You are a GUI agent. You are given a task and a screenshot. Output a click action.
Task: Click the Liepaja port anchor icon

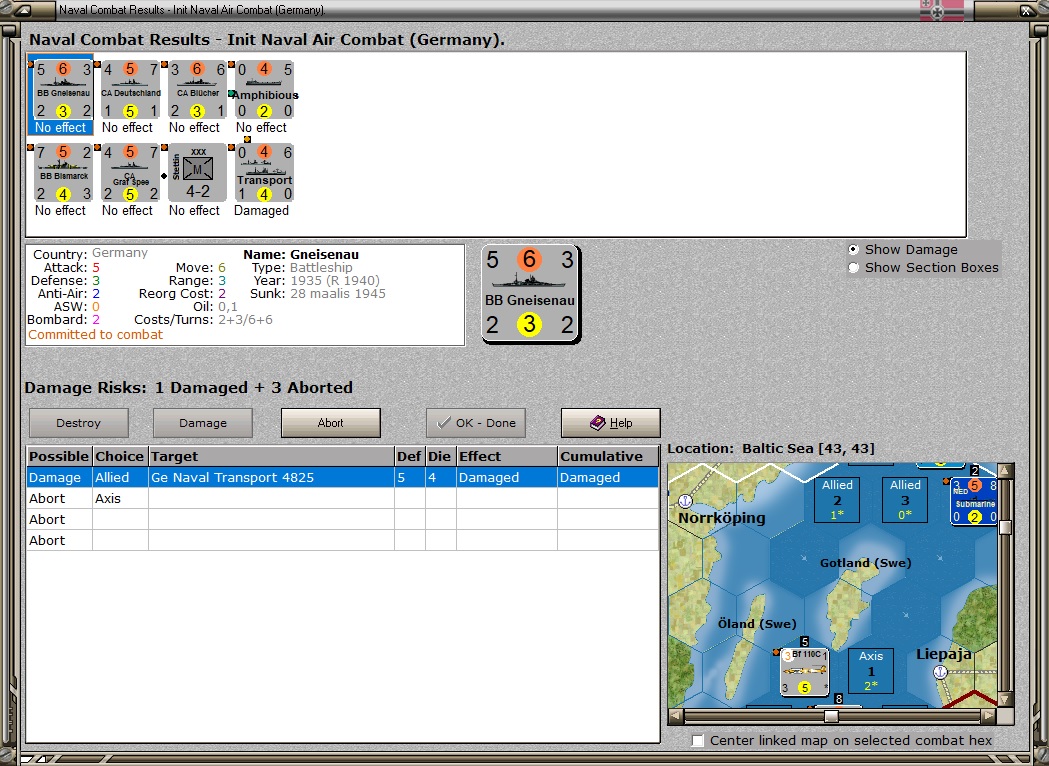point(940,672)
